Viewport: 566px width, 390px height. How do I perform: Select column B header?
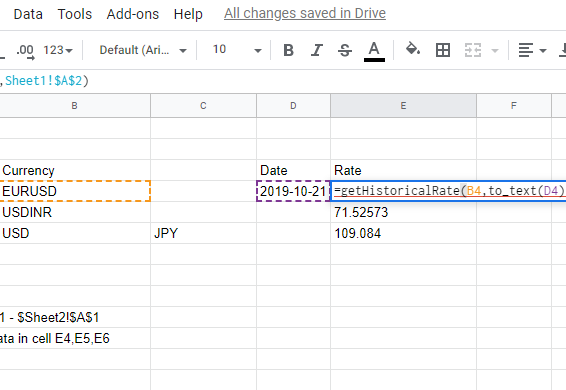coord(75,106)
